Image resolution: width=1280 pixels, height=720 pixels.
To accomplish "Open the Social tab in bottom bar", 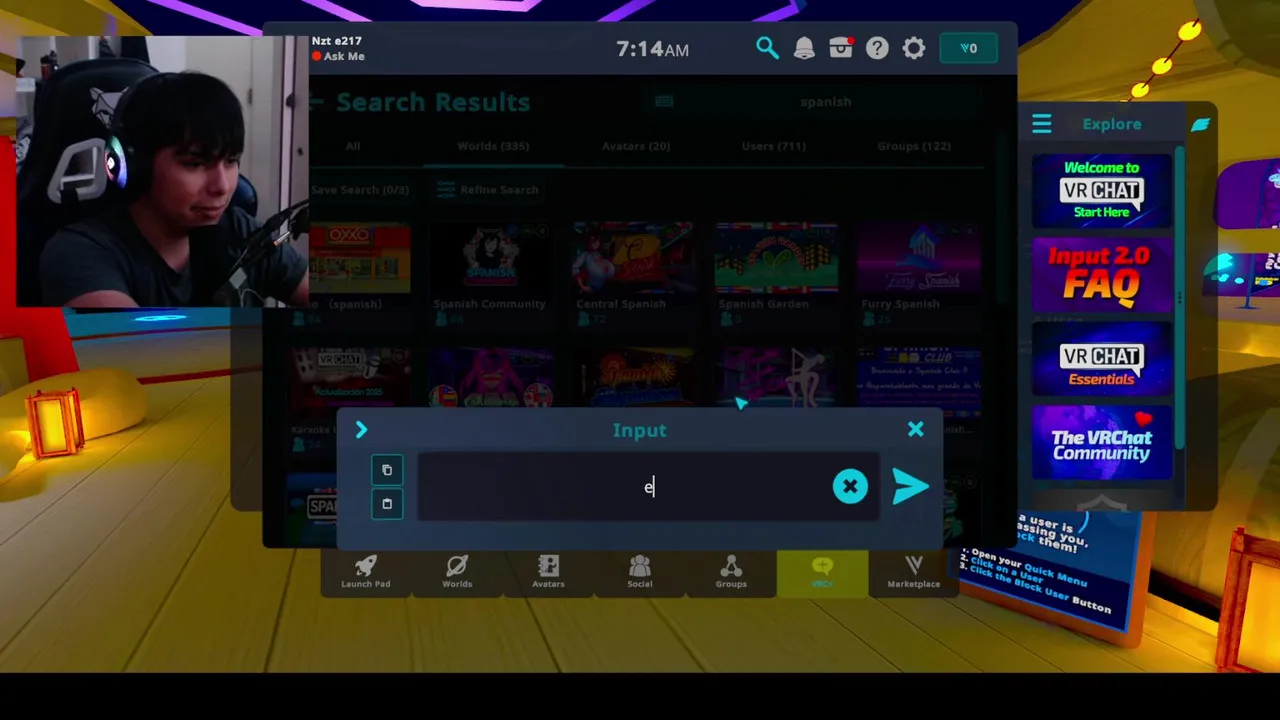I will tap(640, 572).
